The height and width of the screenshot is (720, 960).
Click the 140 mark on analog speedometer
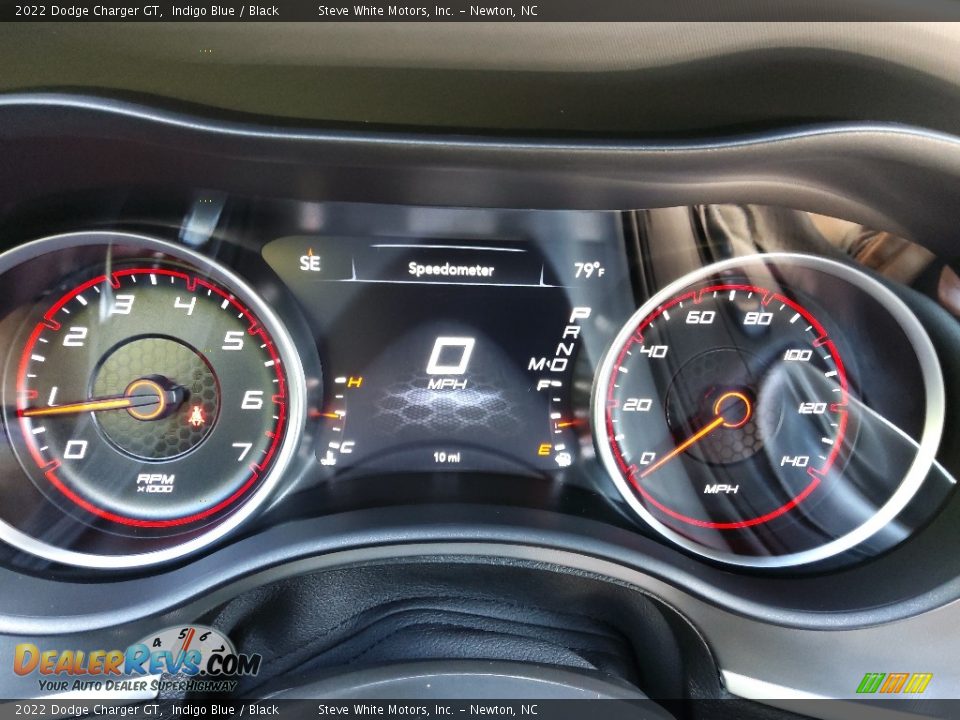point(794,460)
